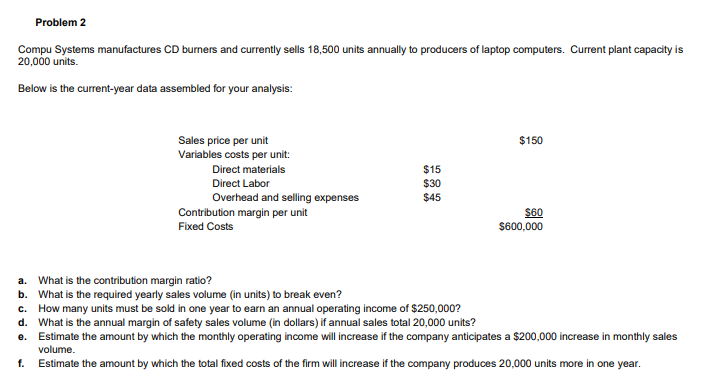Click question c about $250,000 operating income
The image size is (708, 392).
[x=249, y=308]
